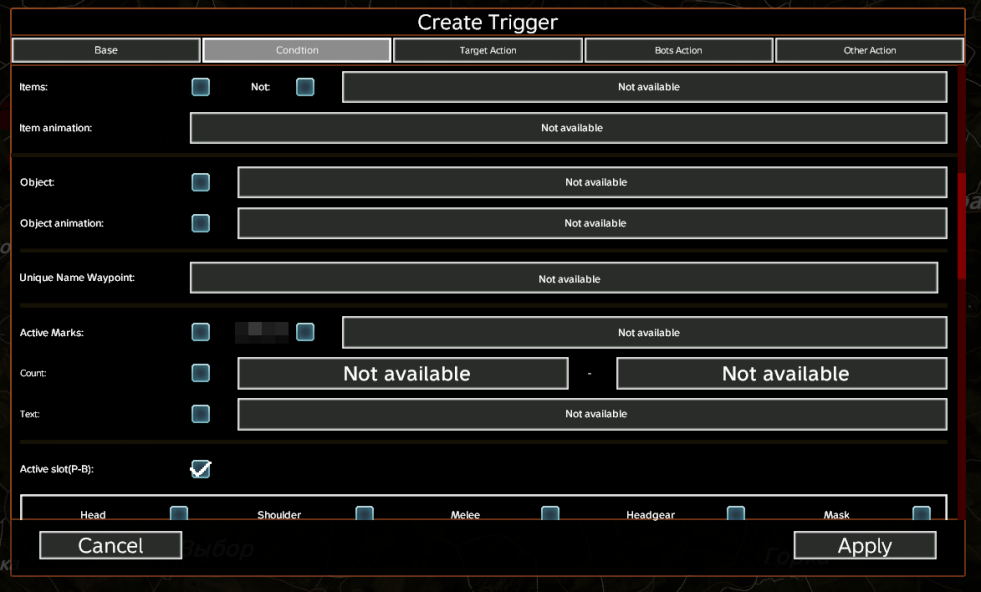Select the Bots Action tab
981x592 pixels.
(678, 50)
